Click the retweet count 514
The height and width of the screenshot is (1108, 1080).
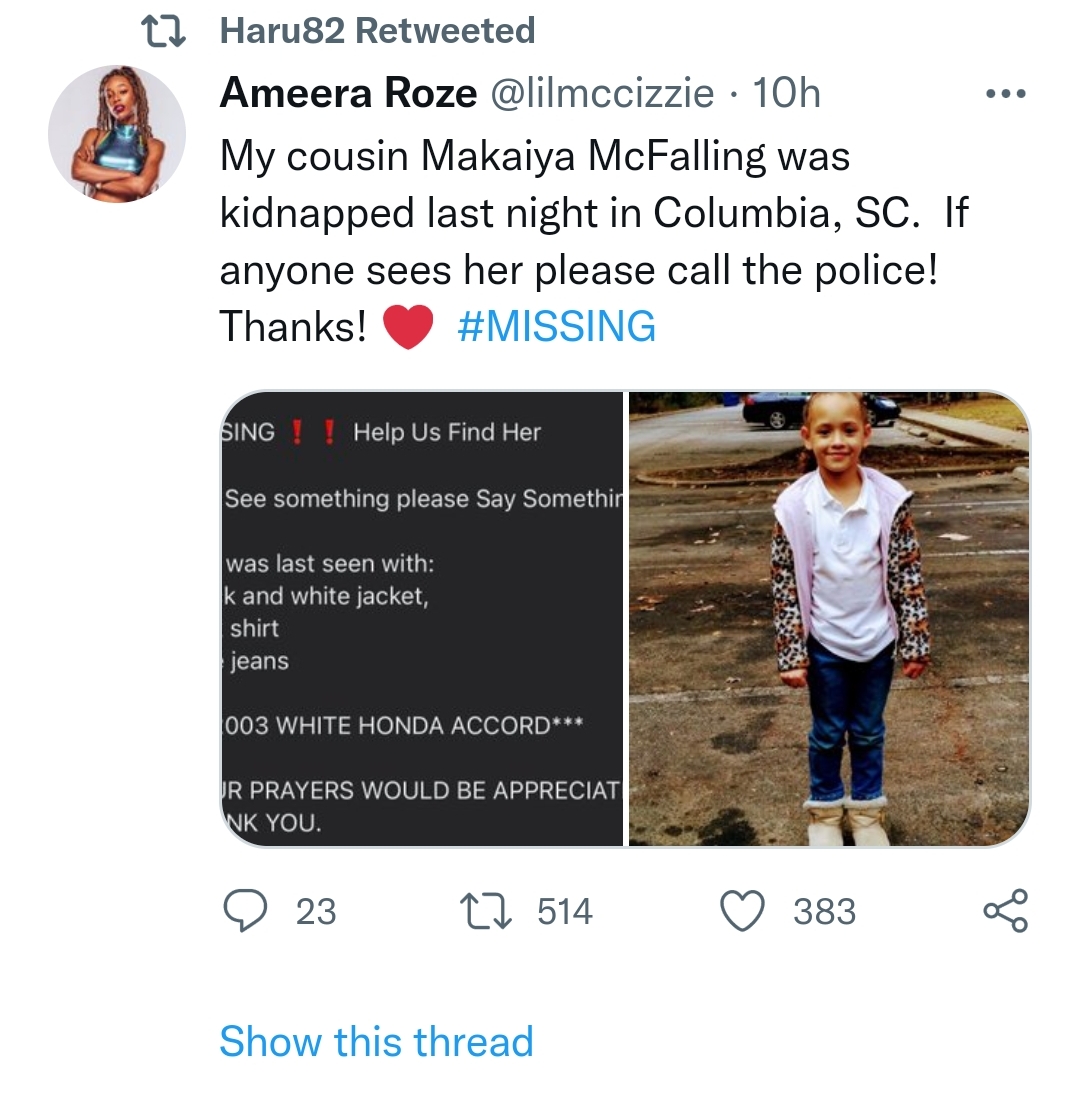(565, 912)
